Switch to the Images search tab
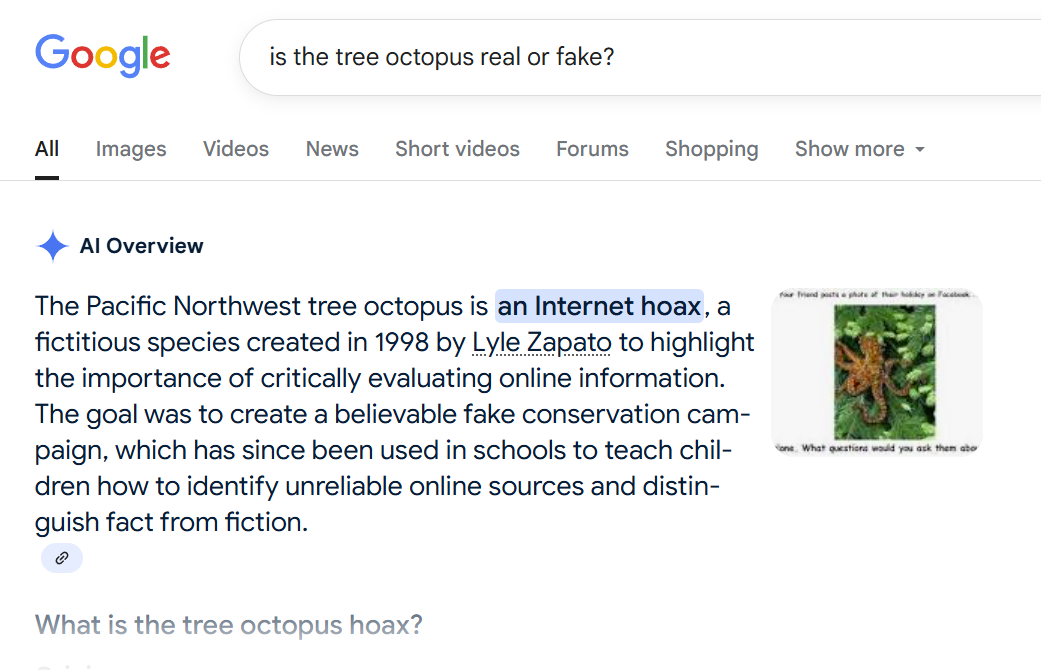 130,148
